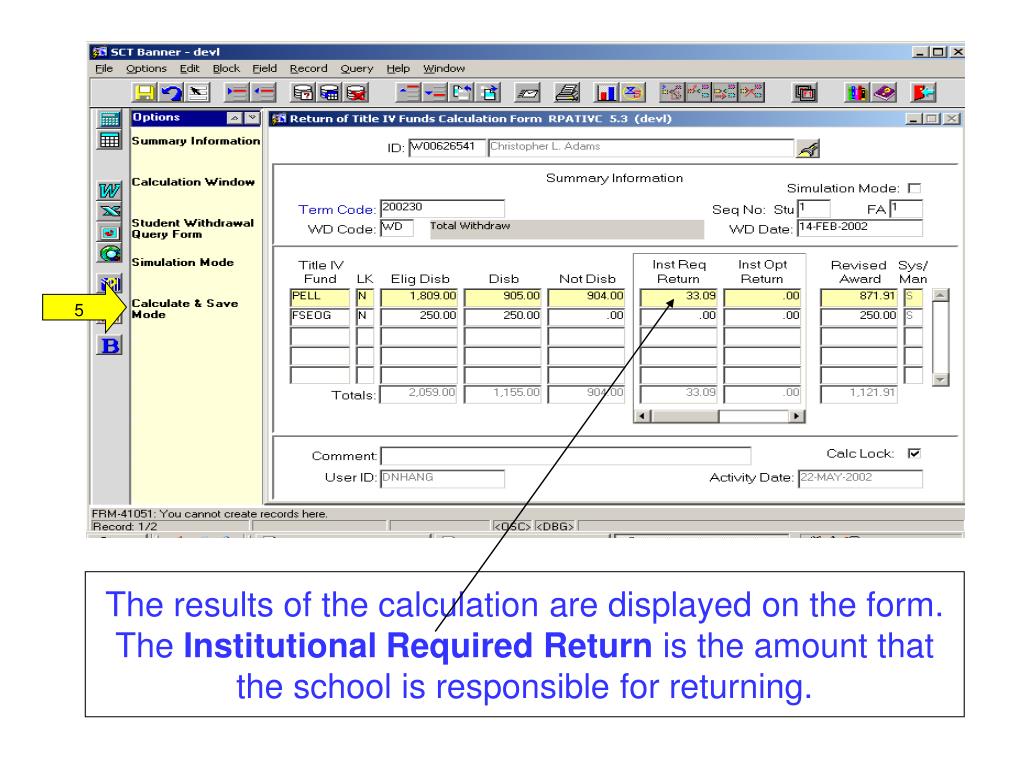
Task: Click the Comment input field
Action: point(566,456)
